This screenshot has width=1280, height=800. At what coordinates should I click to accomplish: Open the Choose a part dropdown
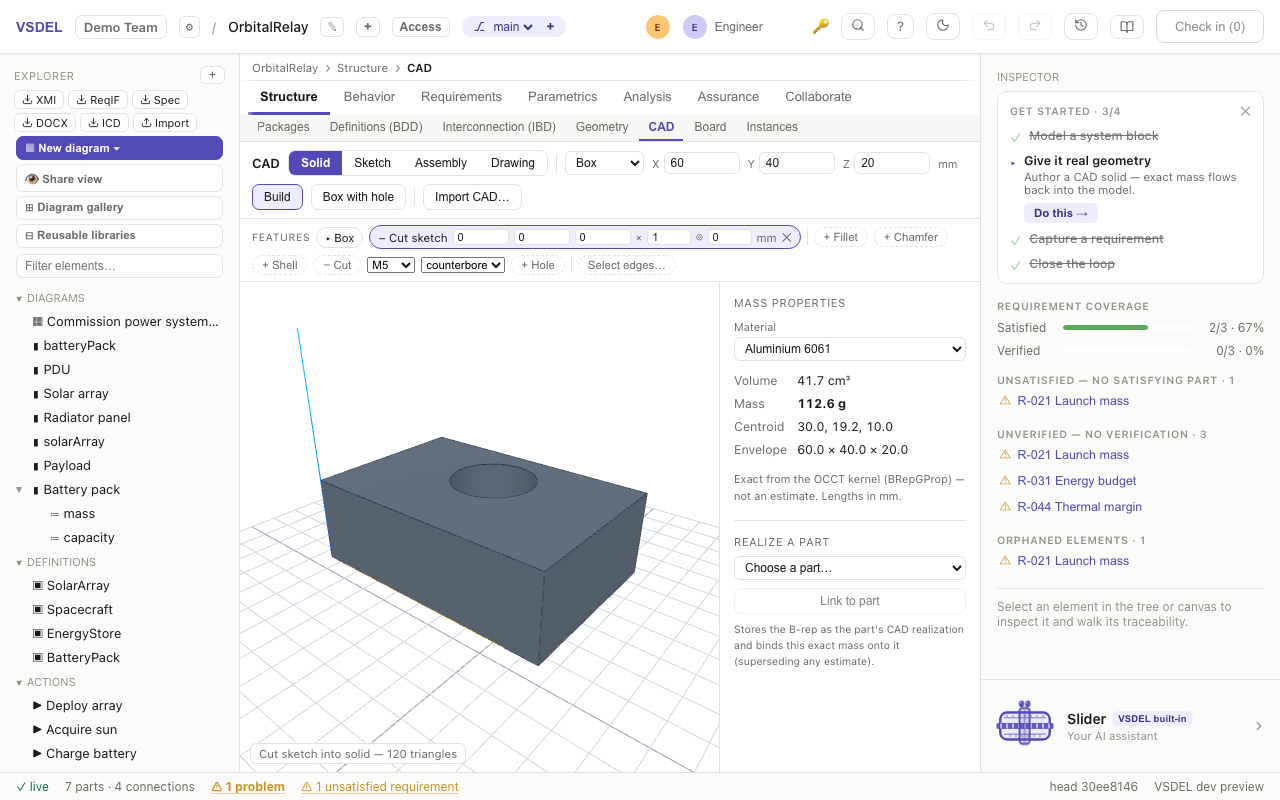click(850, 568)
